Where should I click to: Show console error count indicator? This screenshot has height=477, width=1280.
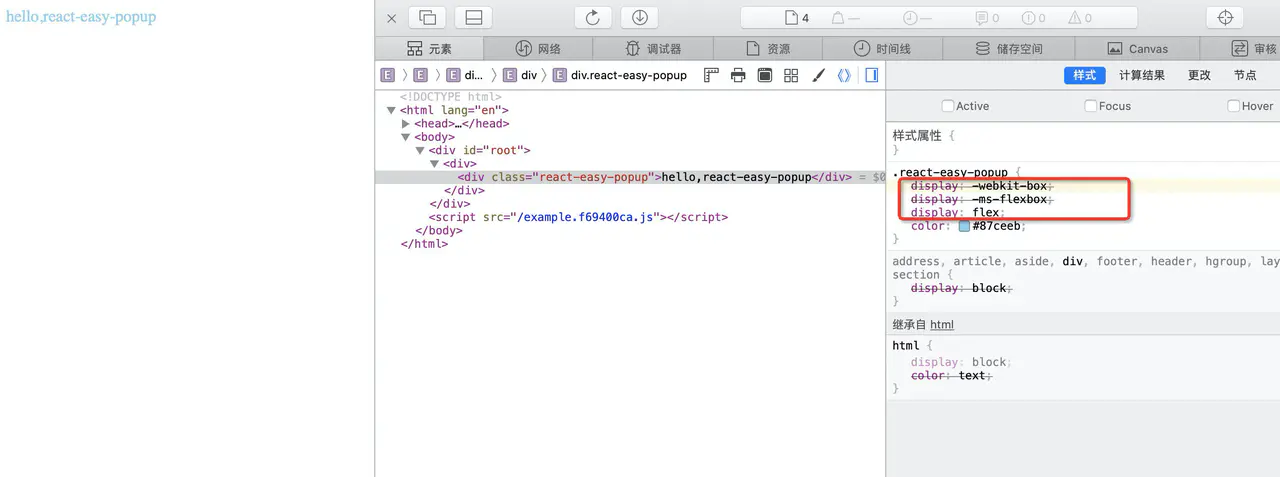(1034, 18)
